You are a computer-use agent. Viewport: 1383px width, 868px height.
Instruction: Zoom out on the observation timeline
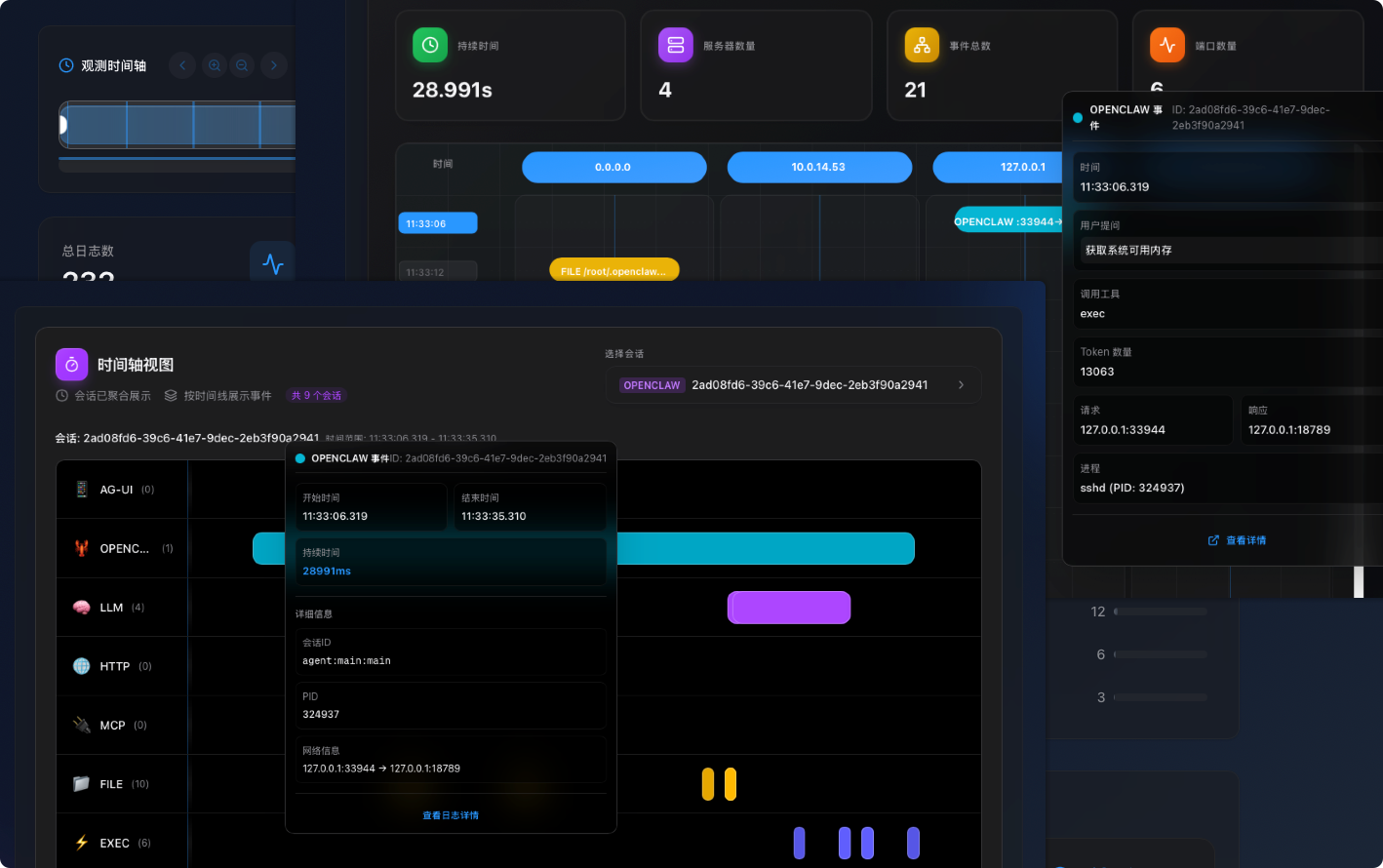242,65
